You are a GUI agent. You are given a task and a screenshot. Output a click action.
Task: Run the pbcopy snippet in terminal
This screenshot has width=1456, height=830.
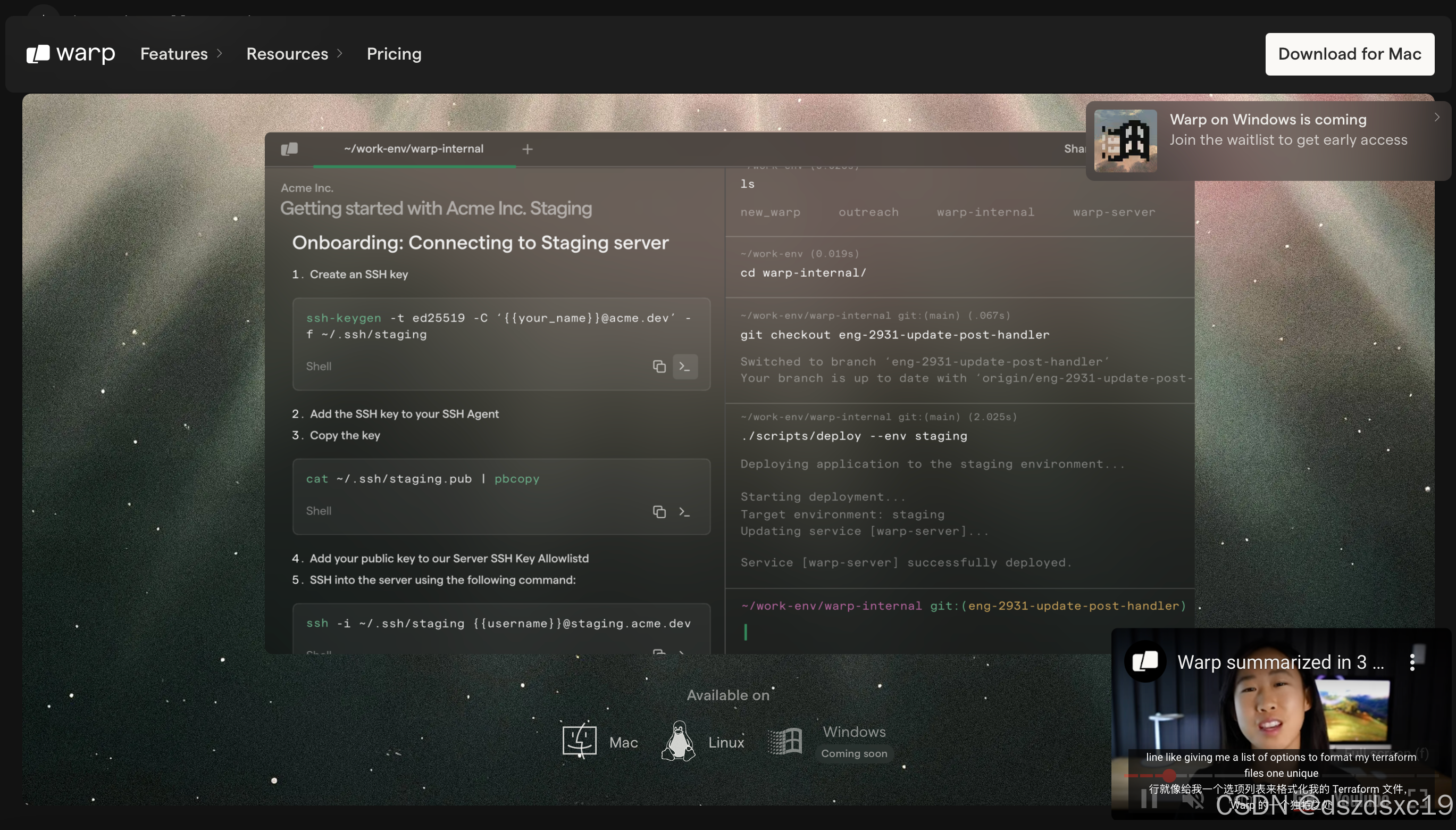(x=685, y=512)
